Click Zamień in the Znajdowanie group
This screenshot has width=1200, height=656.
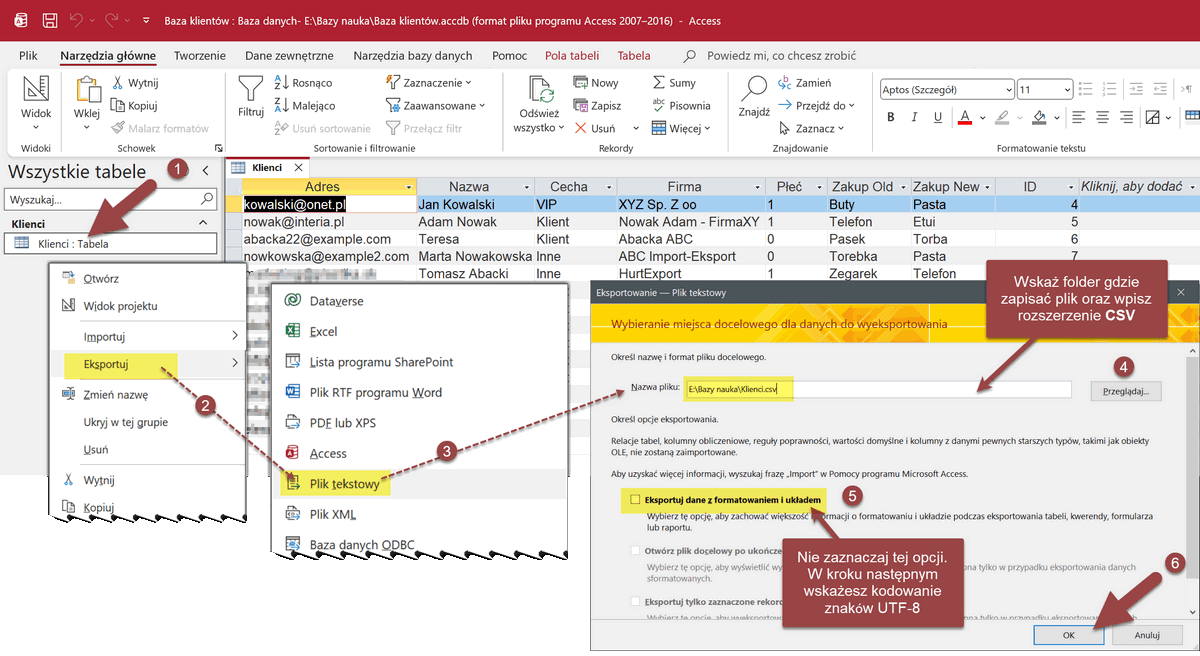[x=806, y=83]
